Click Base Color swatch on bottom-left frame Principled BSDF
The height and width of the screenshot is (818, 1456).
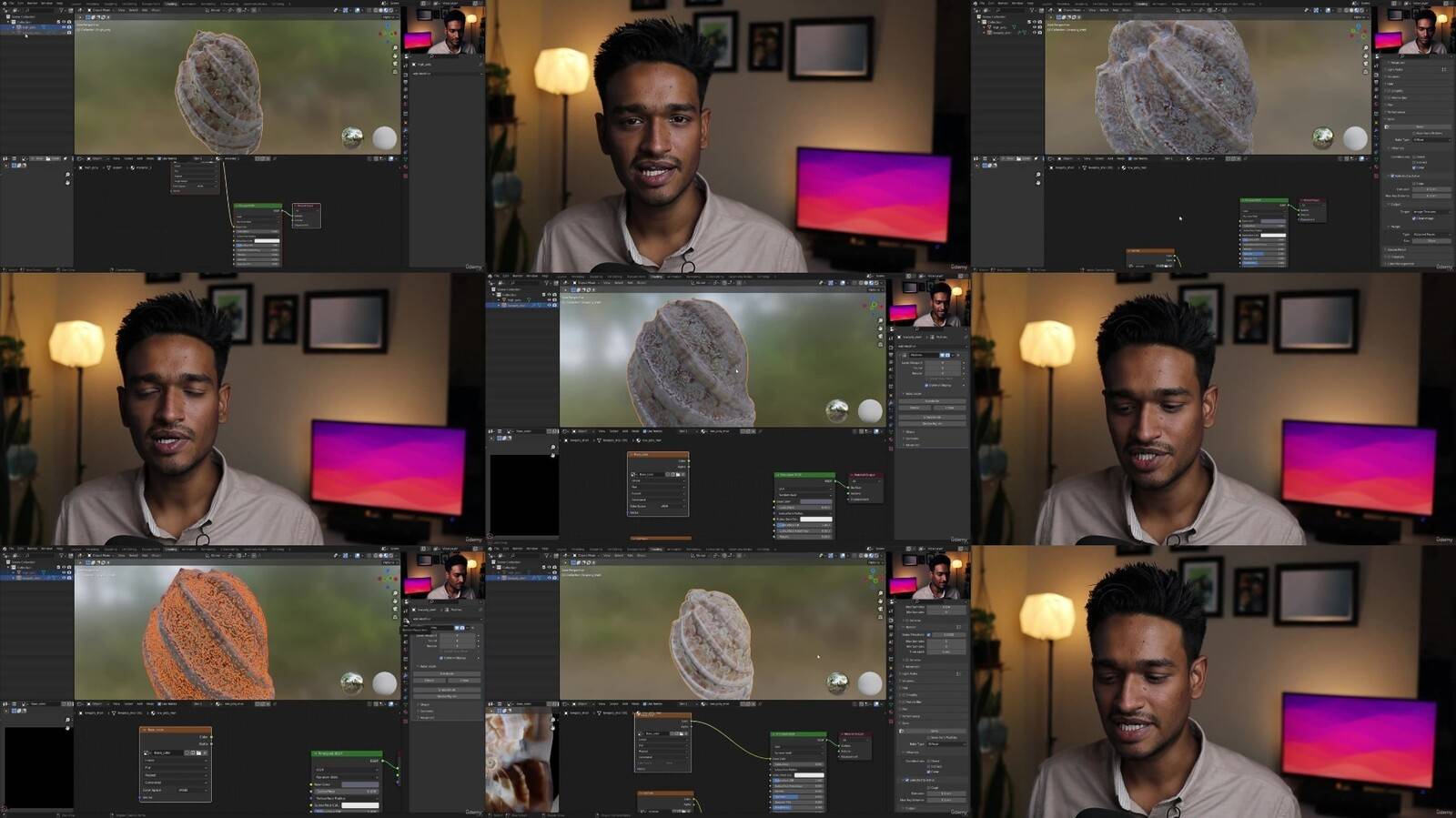pyautogui.click(x=360, y=784)
